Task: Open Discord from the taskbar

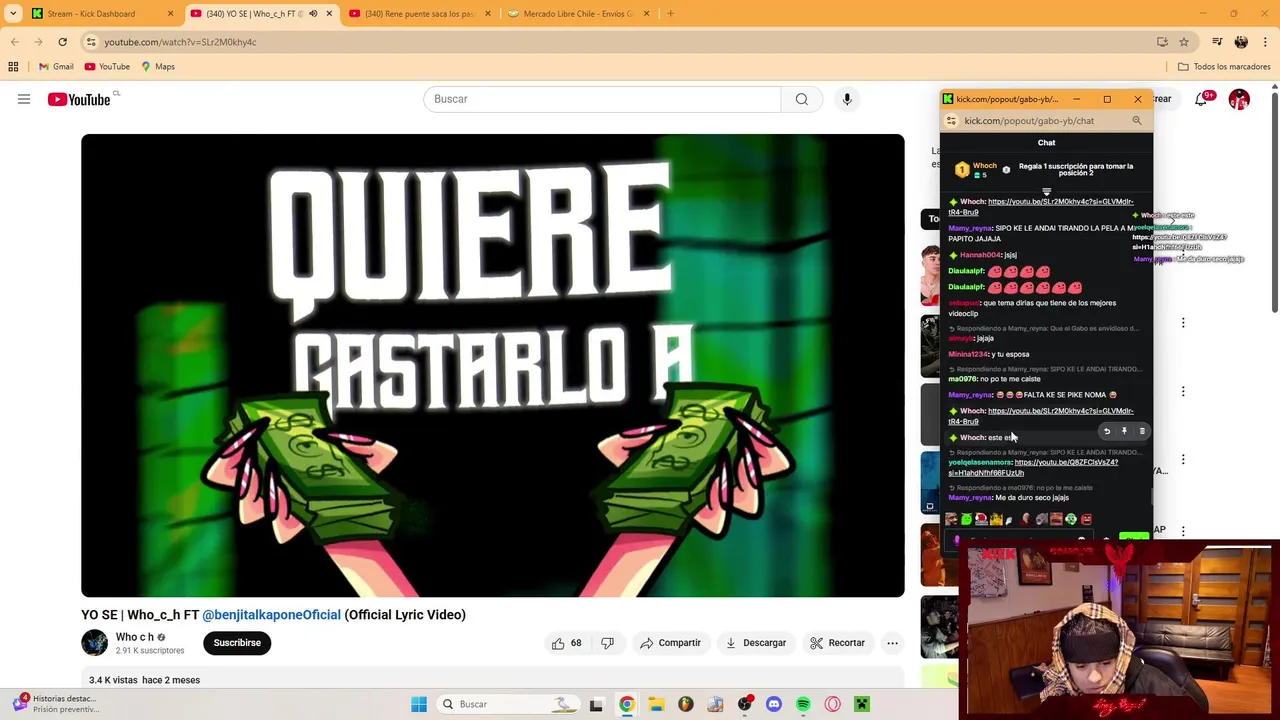Action: pyautogui.click(x=773, y=704)
